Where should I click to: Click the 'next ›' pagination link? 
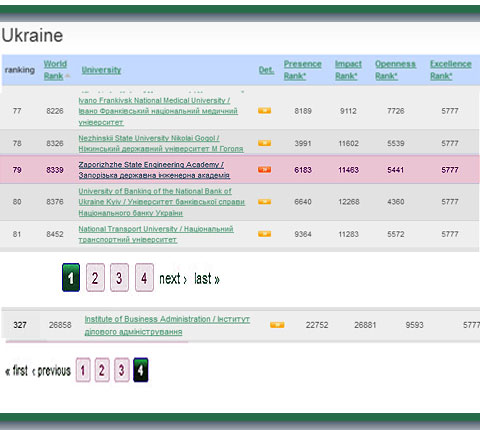173,279
